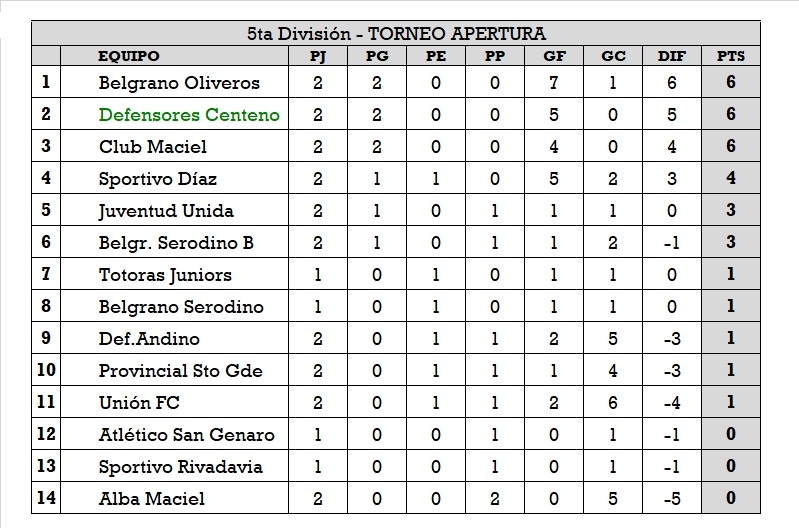Click the Totoras Juniors team name
This screenshot has height=528, width=799.
[x=165, y=275]
